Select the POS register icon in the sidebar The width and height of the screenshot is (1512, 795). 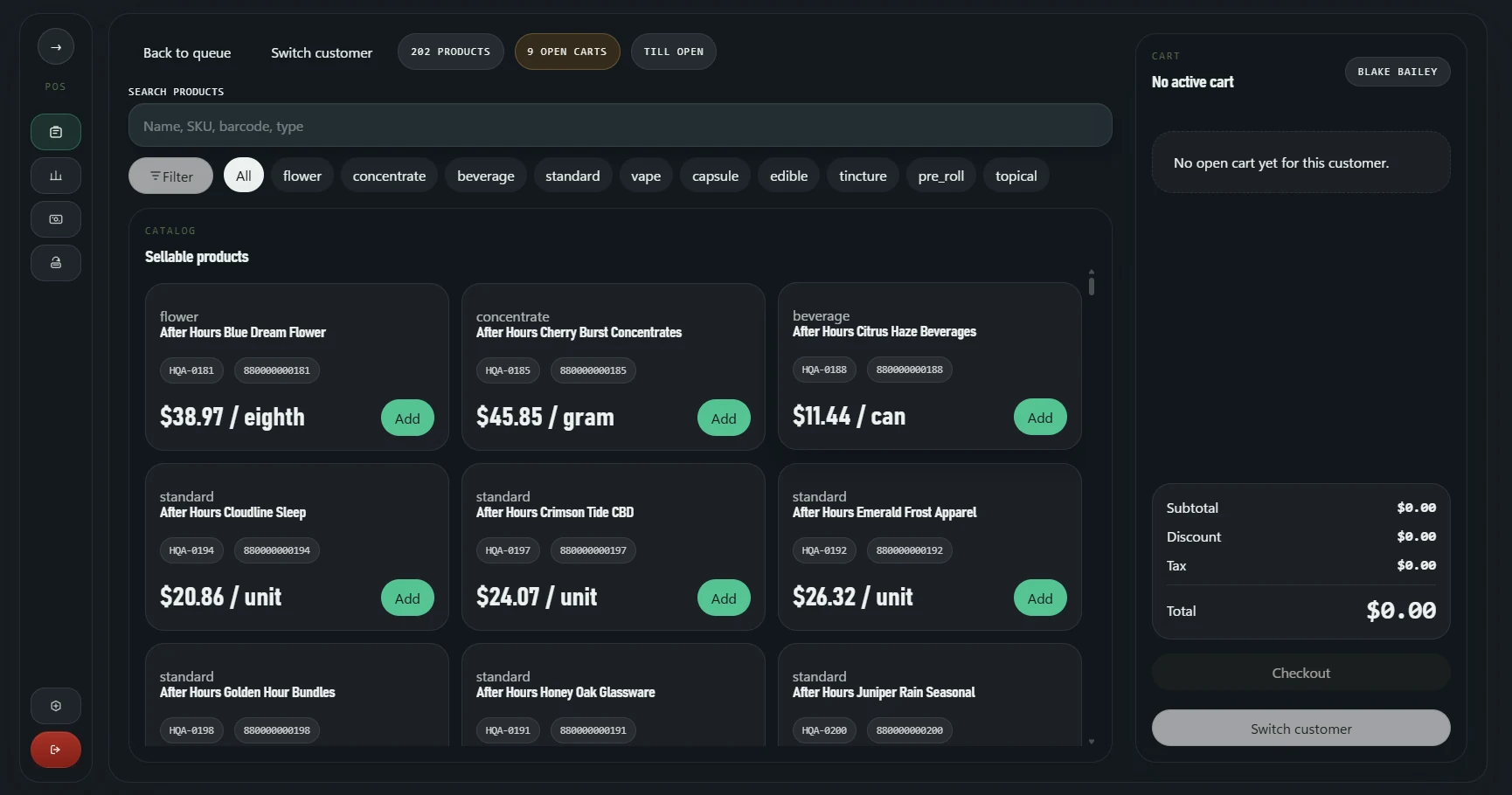(x=55, y=132)
